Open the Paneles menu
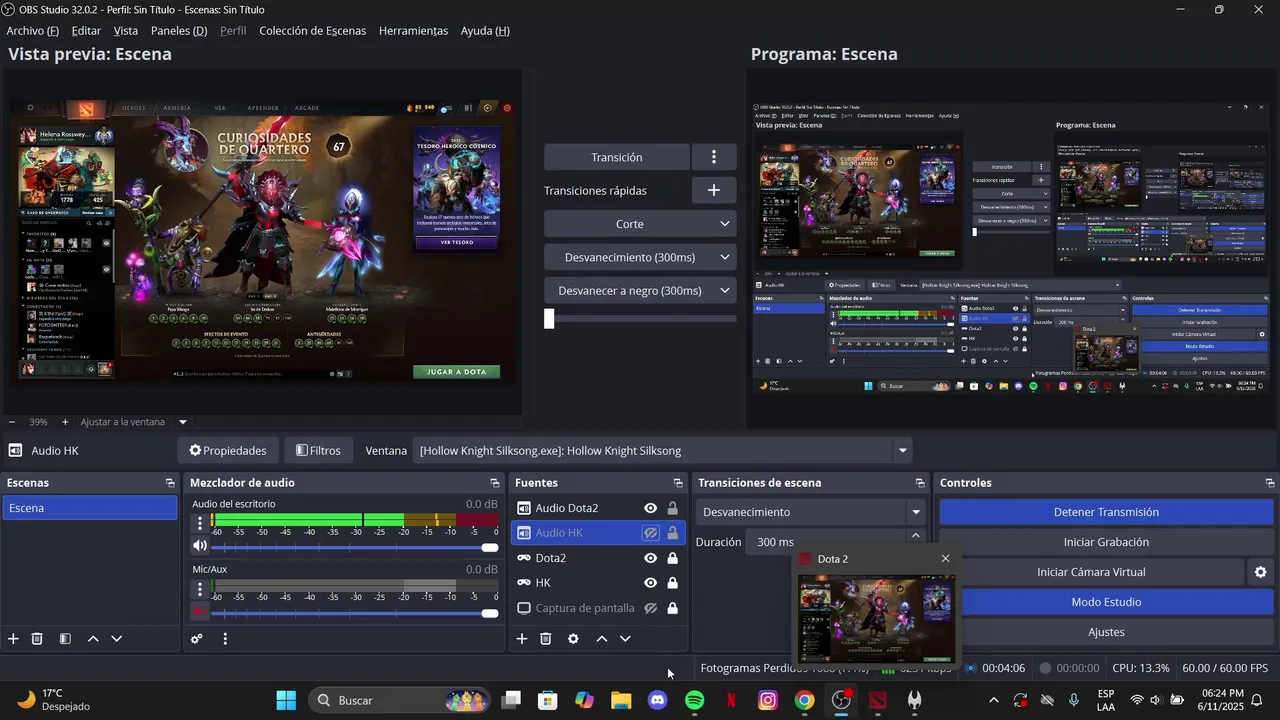The image size is (1280, 720). click(x=179, y=31)
